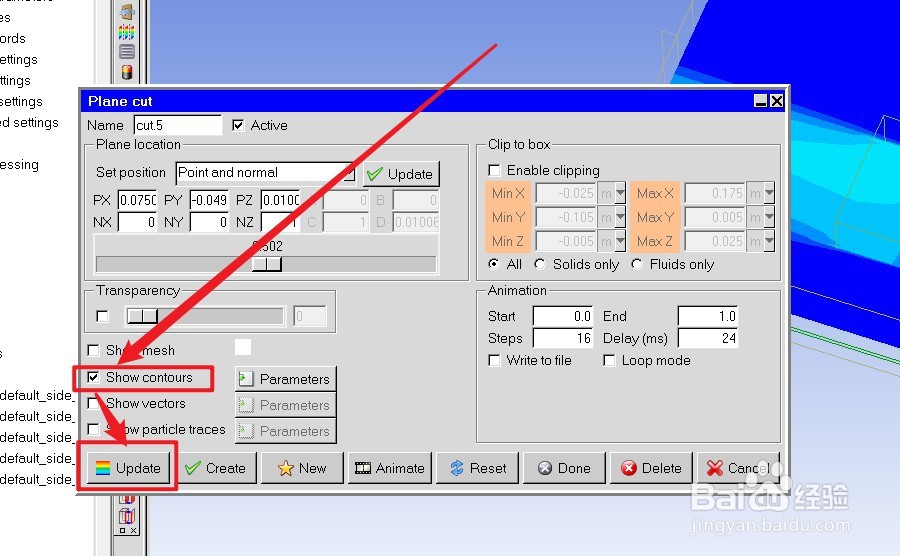Open the Set position combo box
Image resolution: width=900 pixels, height=556 pixels.
(265, 173)
